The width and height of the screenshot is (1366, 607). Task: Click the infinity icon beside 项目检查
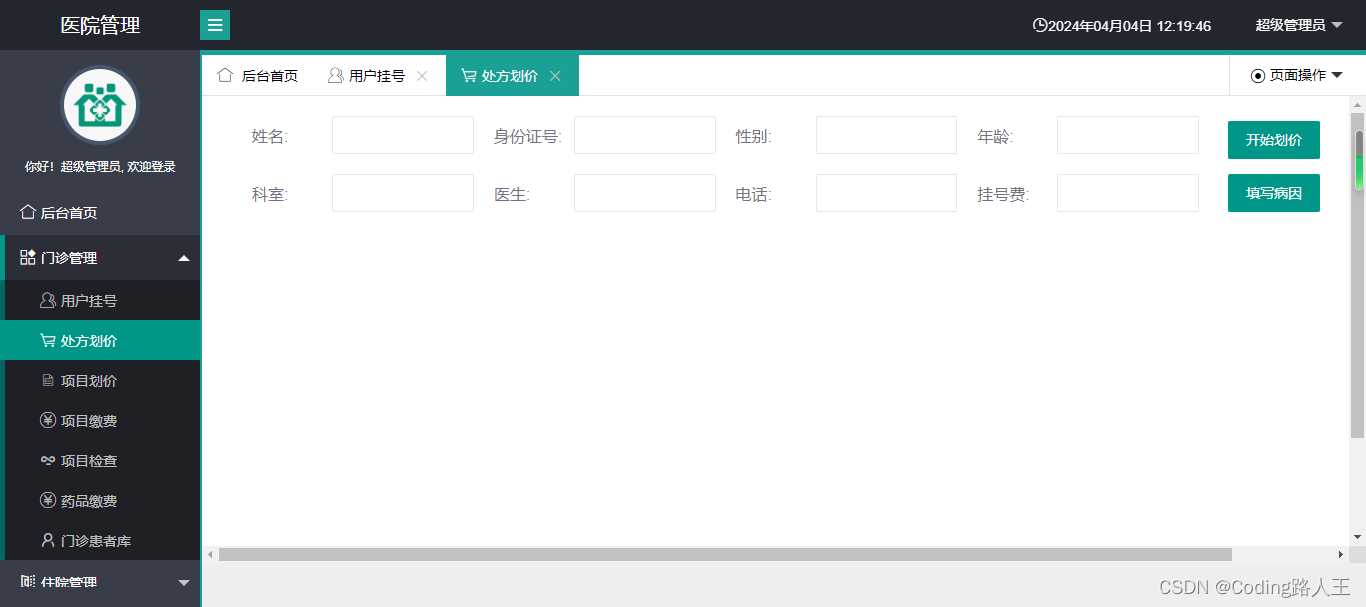(x=47, y=461)
